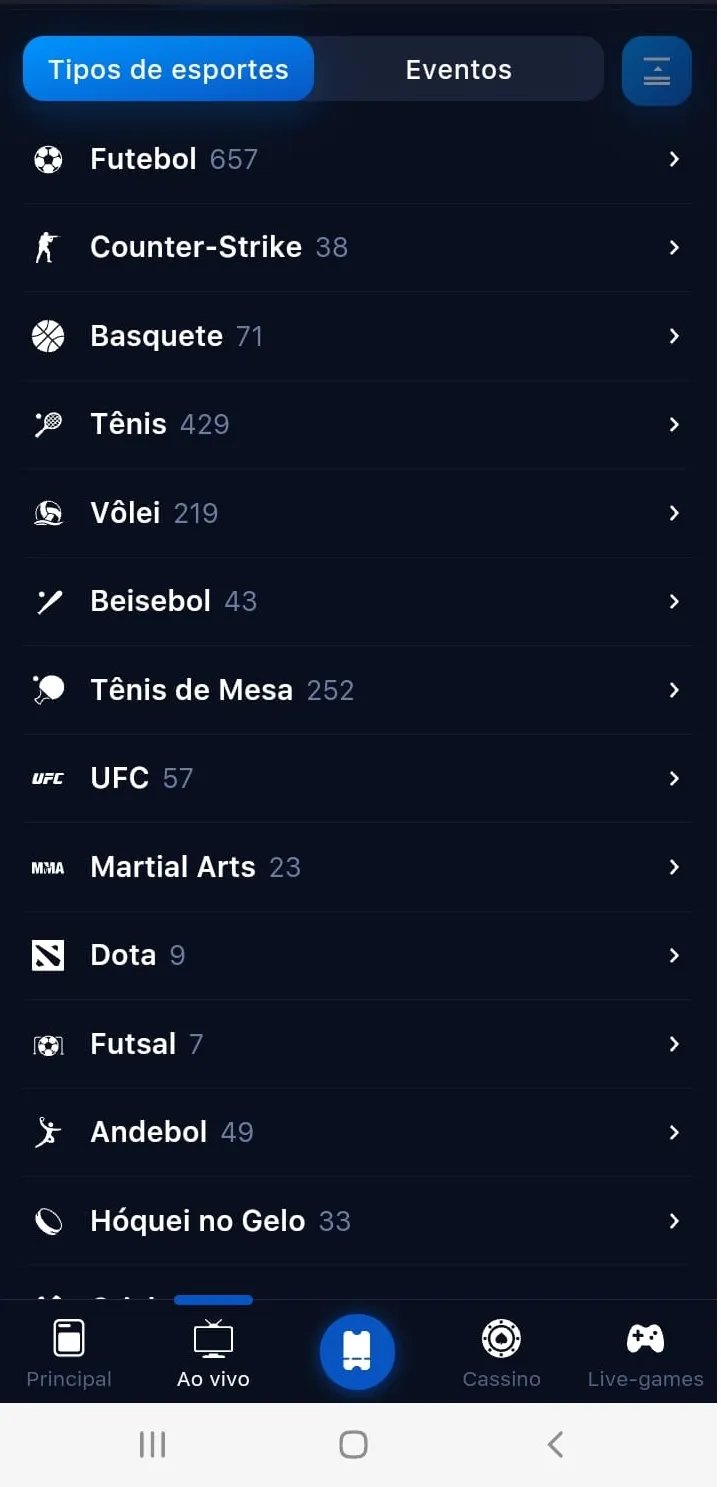Tap the Android back navigation button
The image size is (721, 1487).
pyautogui.click(x=556, y=1444)
